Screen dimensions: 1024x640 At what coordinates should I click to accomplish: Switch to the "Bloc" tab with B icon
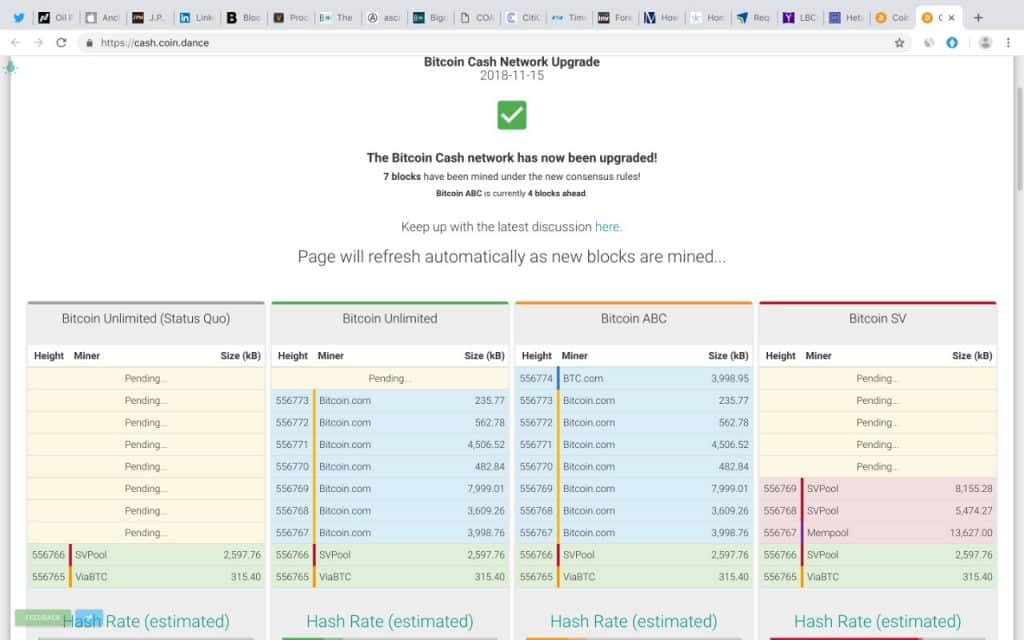(244, 18)
